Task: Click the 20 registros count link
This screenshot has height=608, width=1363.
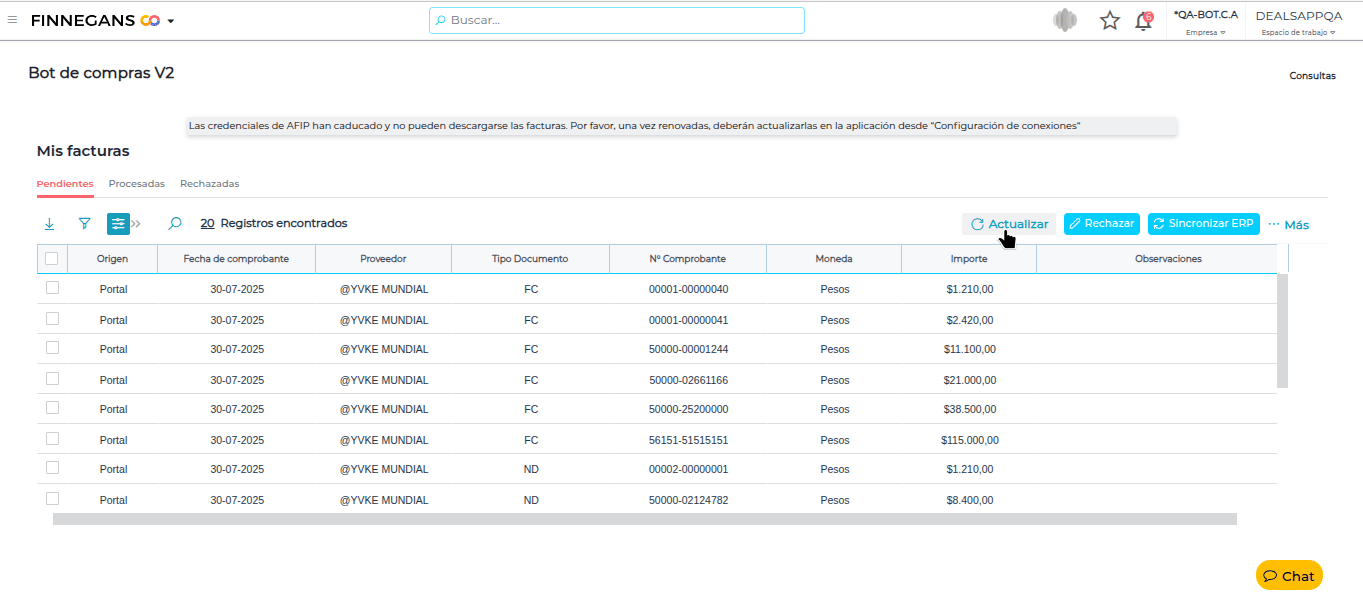Action: [207, 224]
